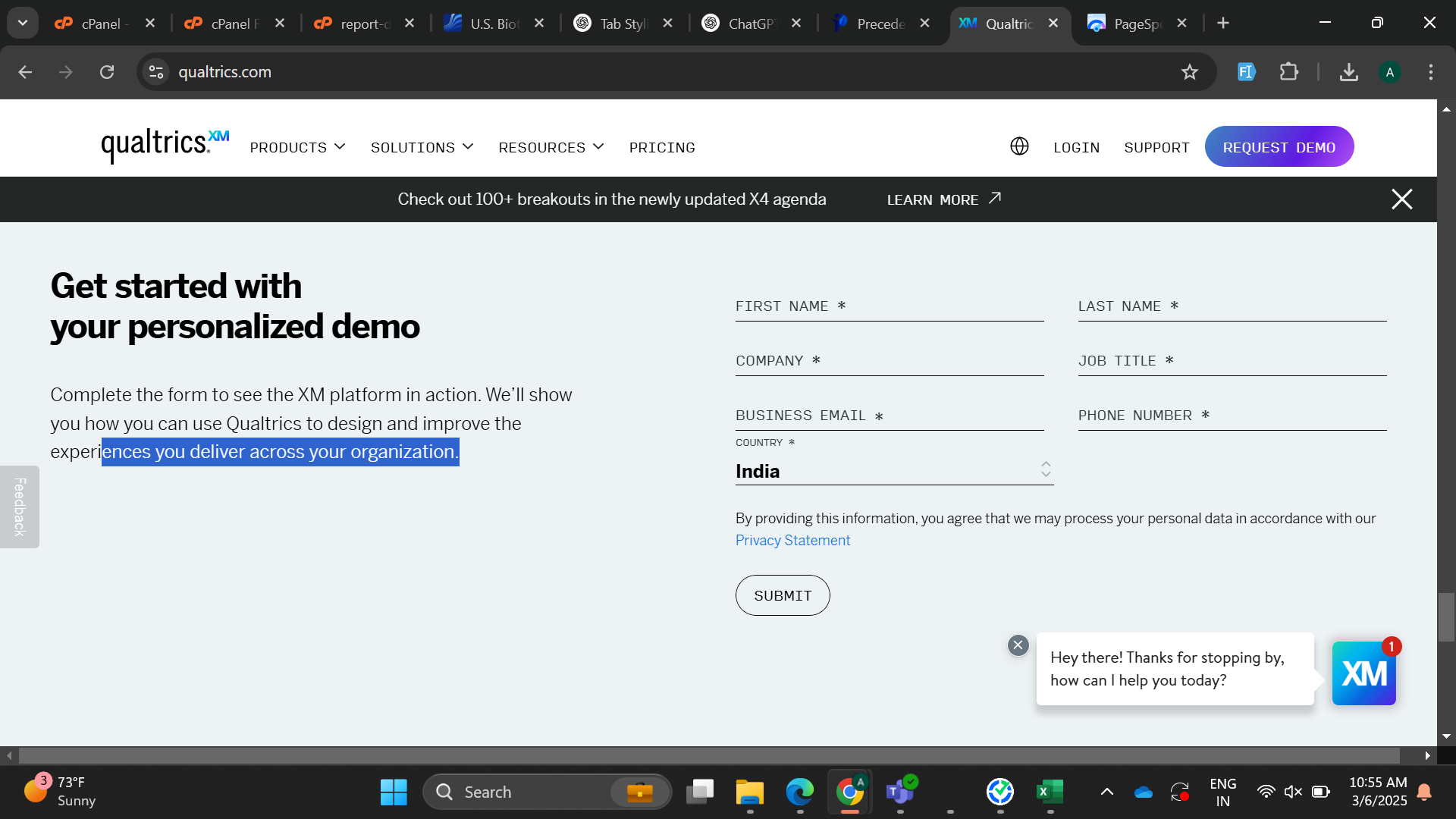Open the blue translate extension icon in toolbar
The height and width of the screenshot is (819, 1456).
point(1246,72)
